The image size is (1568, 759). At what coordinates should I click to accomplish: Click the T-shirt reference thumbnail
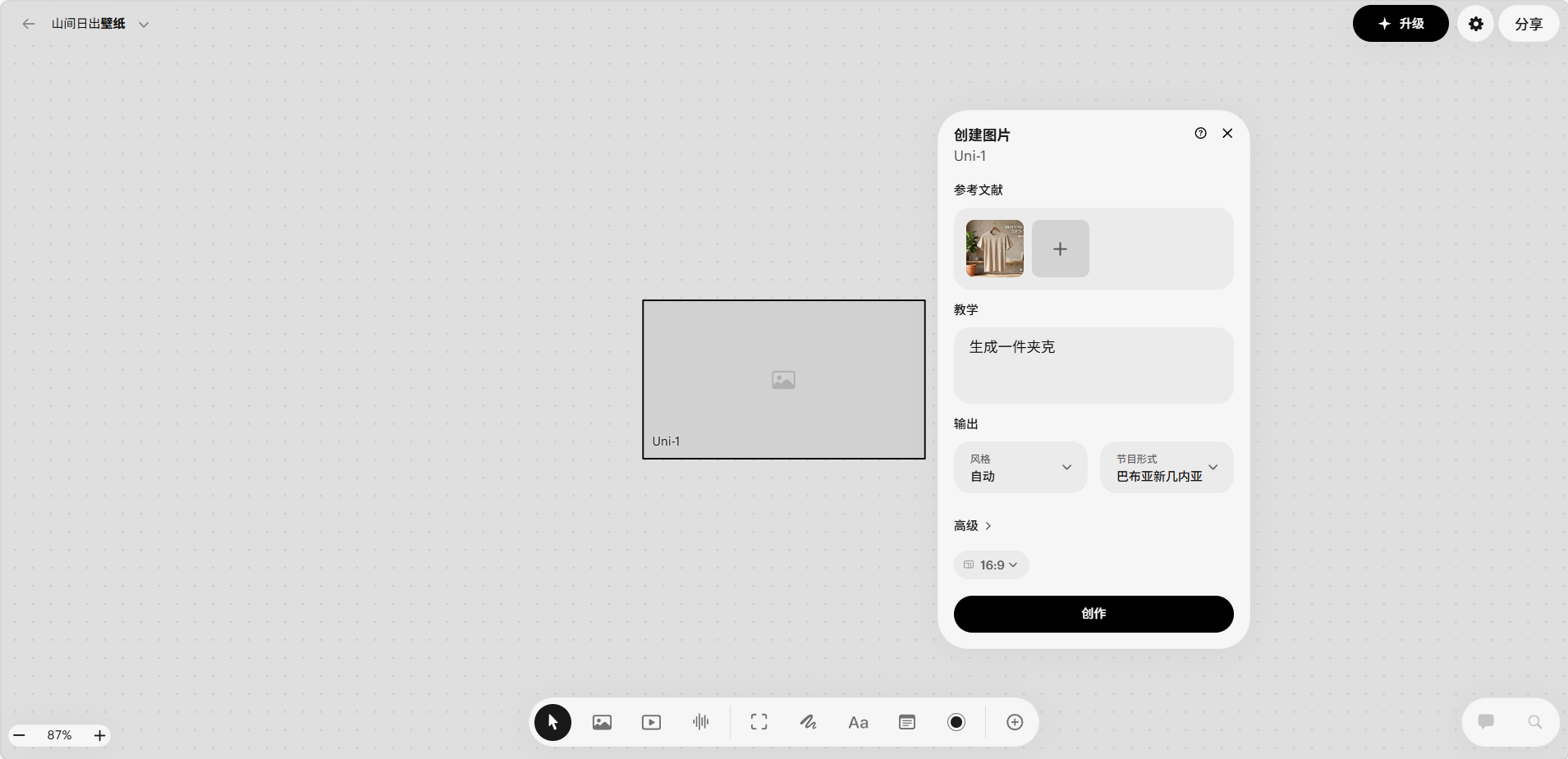[994, 249]
